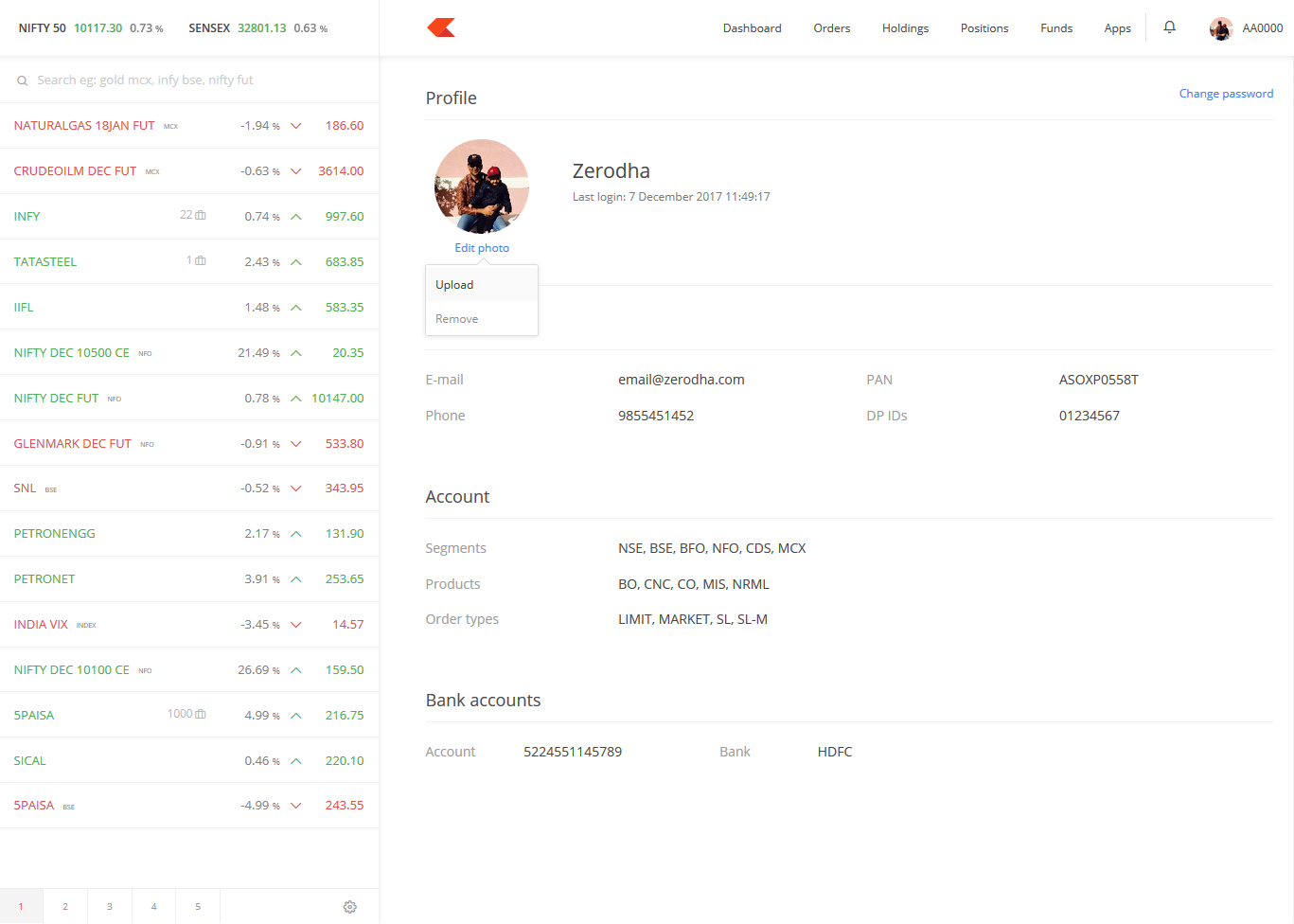
Task: Click CRUDEOILM down arrow indicator
Action: tap(296, 171)
